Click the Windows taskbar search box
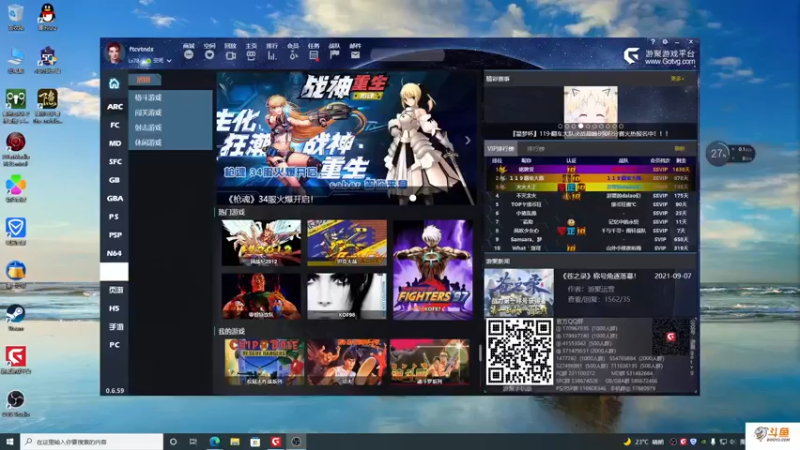 pos(92,441)
